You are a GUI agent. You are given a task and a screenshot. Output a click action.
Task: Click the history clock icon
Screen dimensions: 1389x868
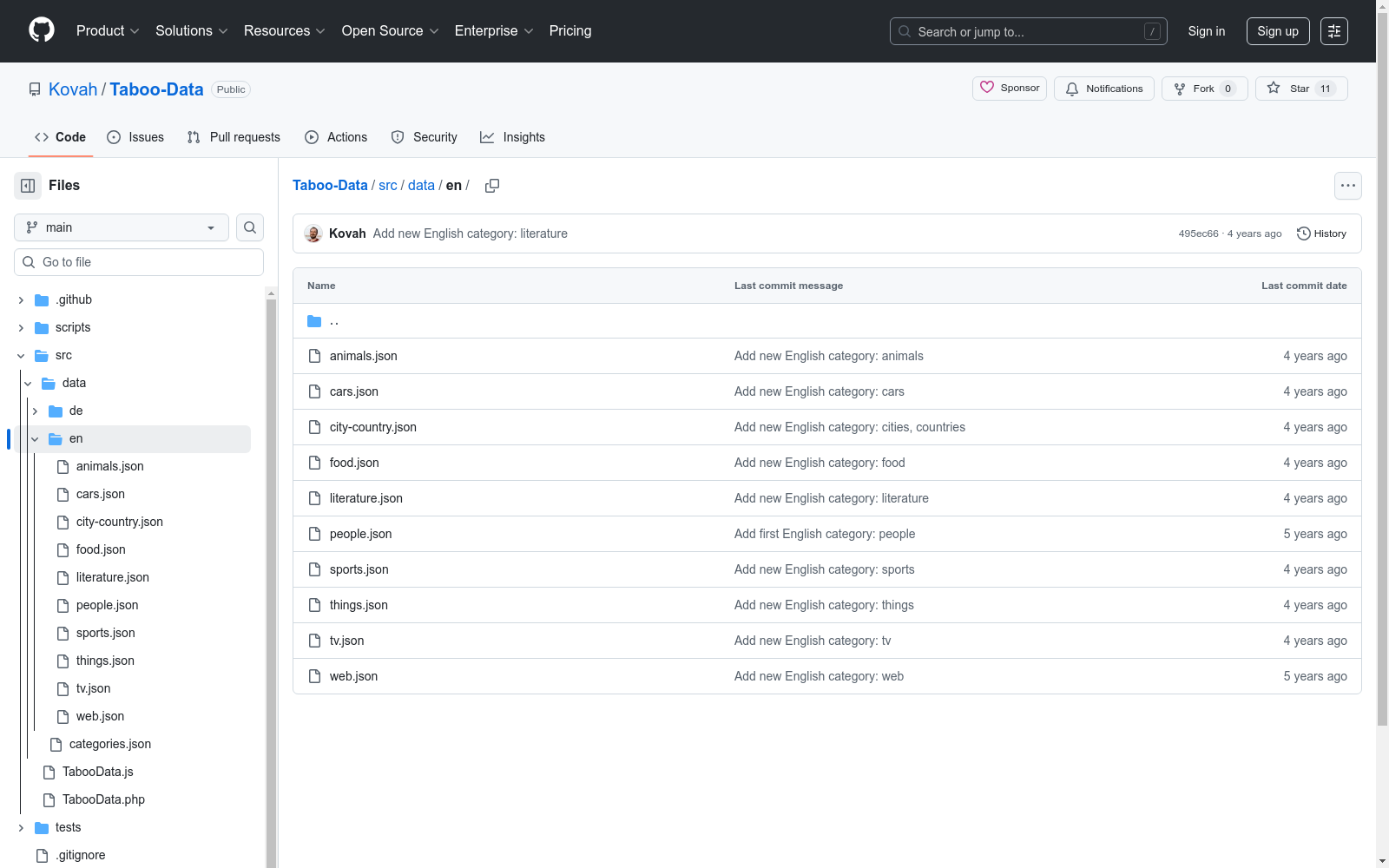pyautogui.click(x=1303, y=233)
